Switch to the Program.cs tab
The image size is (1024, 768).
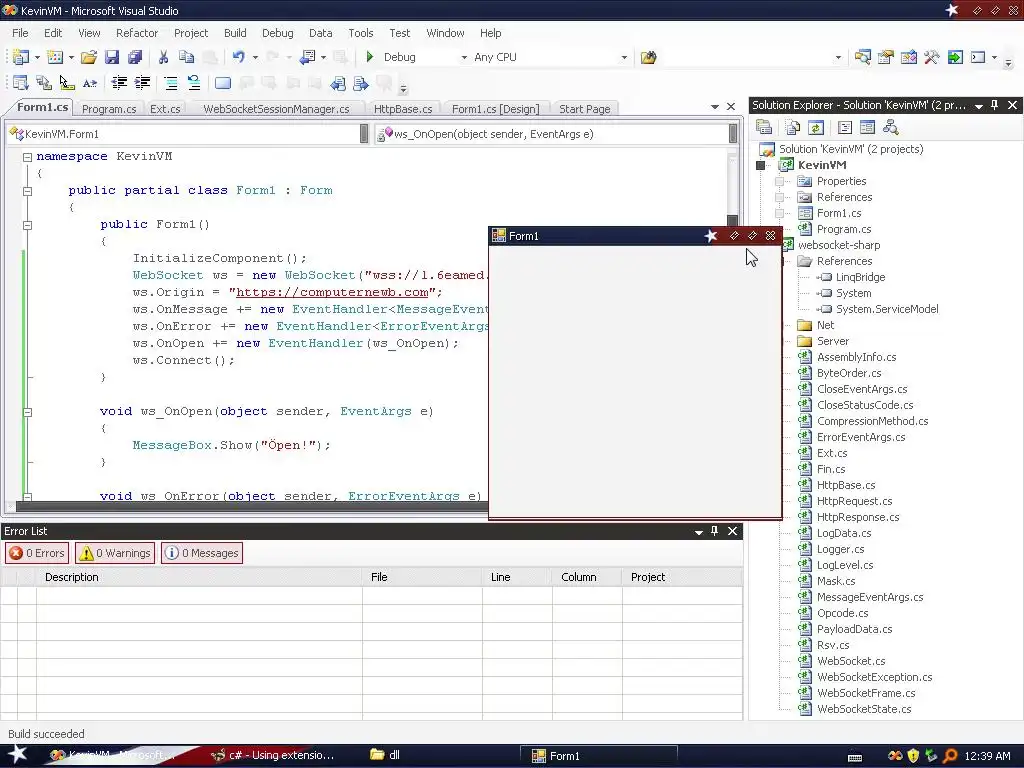(109, 109)
